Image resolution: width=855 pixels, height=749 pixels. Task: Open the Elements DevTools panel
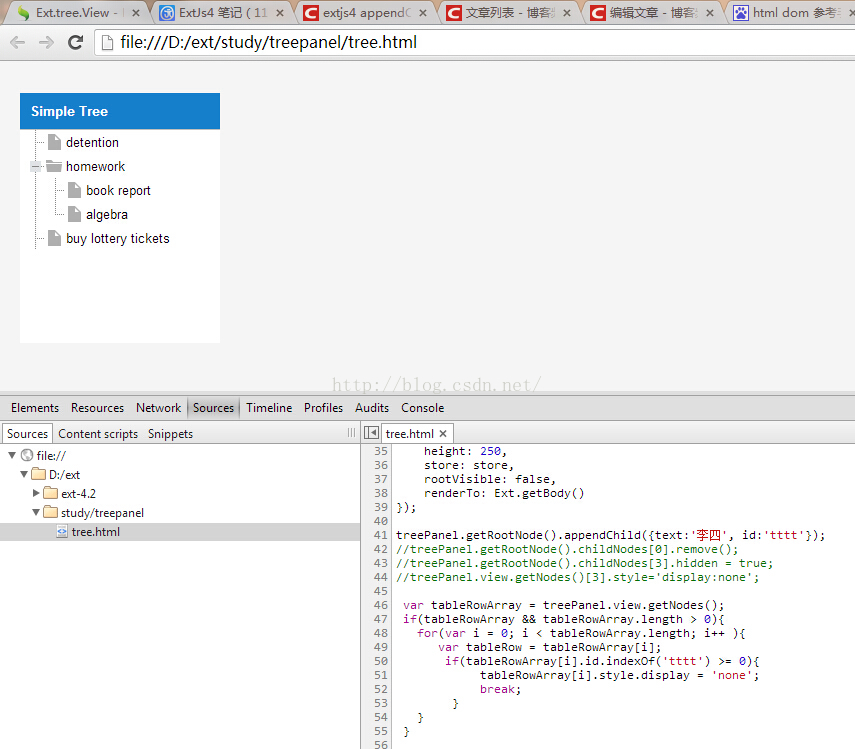click(35, 408)
